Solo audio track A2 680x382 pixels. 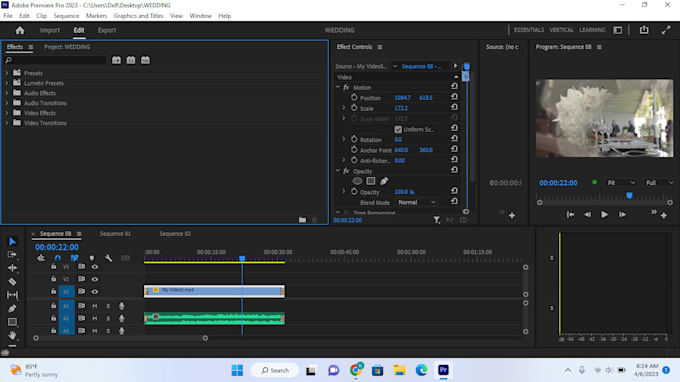tap(108, 319)
